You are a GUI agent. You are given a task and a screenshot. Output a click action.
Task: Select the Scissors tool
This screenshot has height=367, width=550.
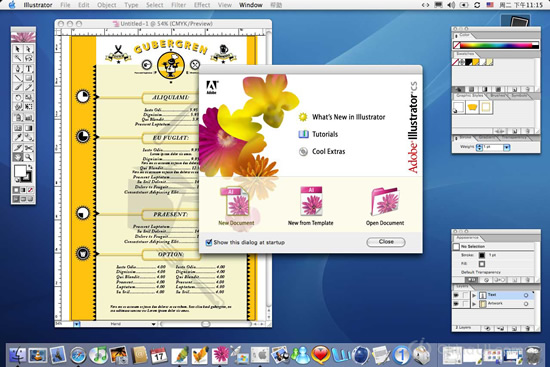[29, 148]
